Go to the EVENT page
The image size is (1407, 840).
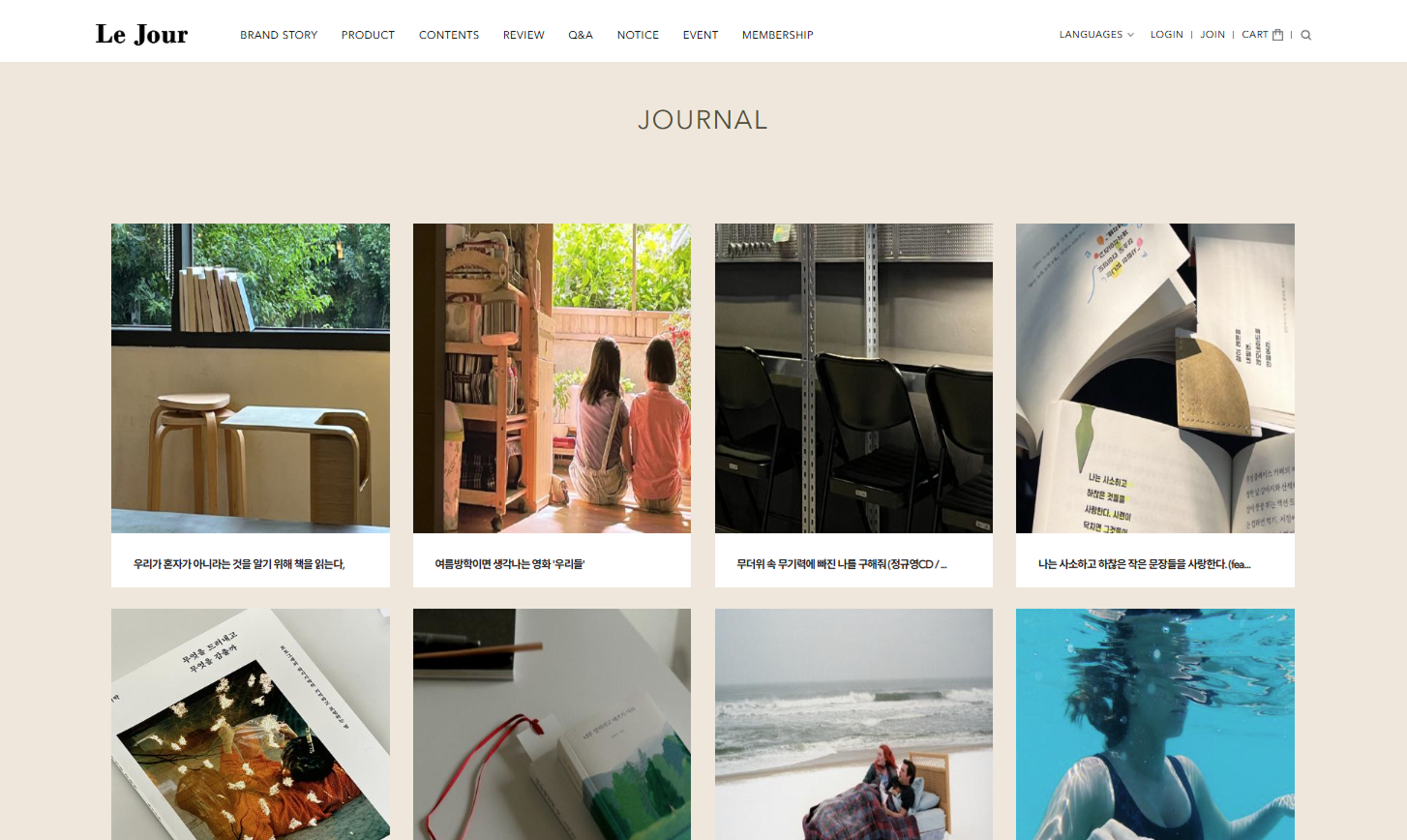701,35
